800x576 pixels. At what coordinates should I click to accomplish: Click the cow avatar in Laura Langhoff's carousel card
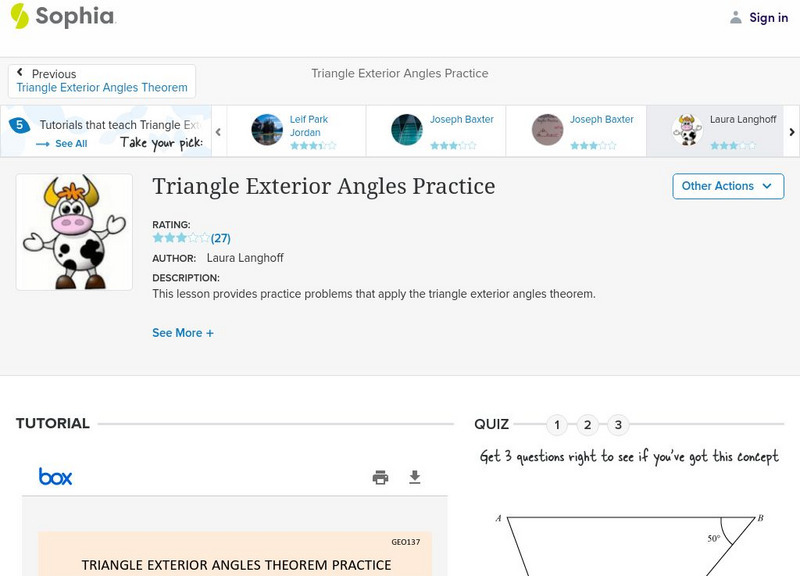pos(687,130)
